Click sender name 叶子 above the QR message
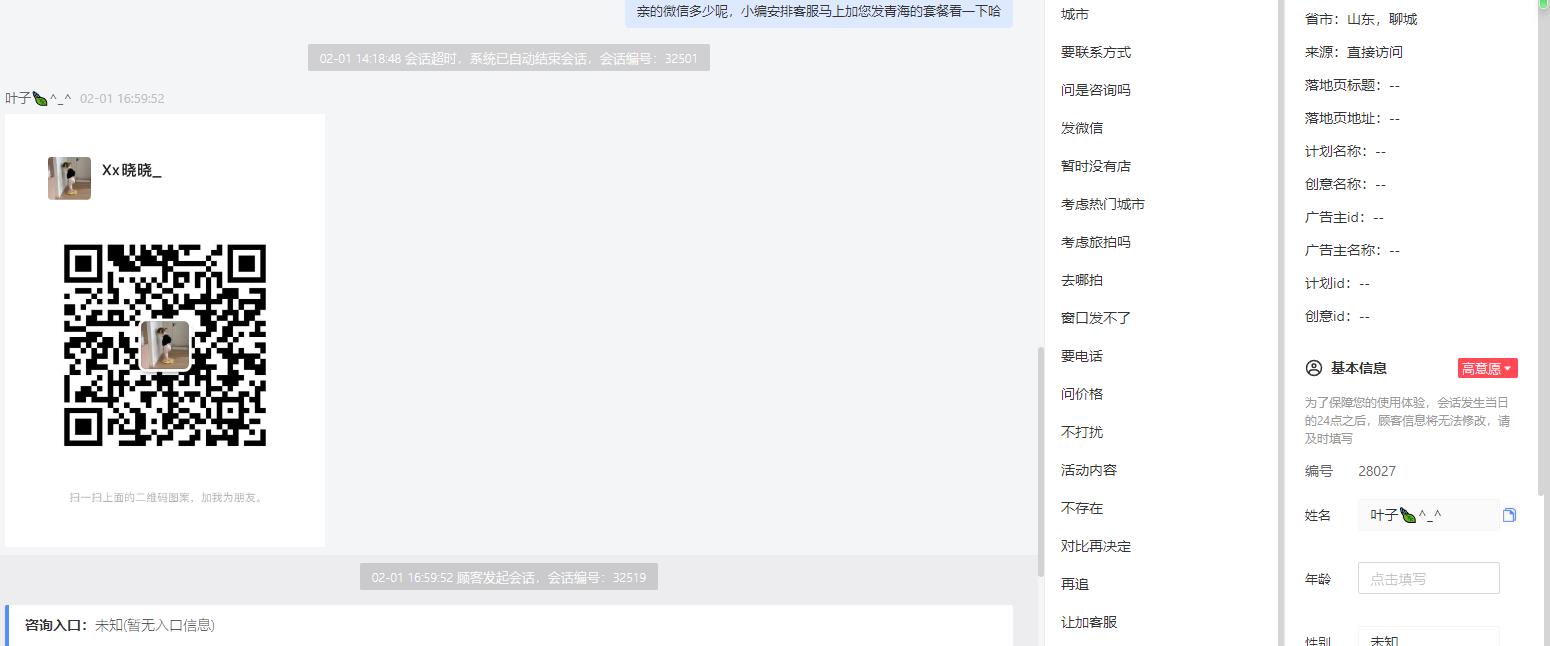Viewport: 1550px width, 646px height. (x=38, y=98)
